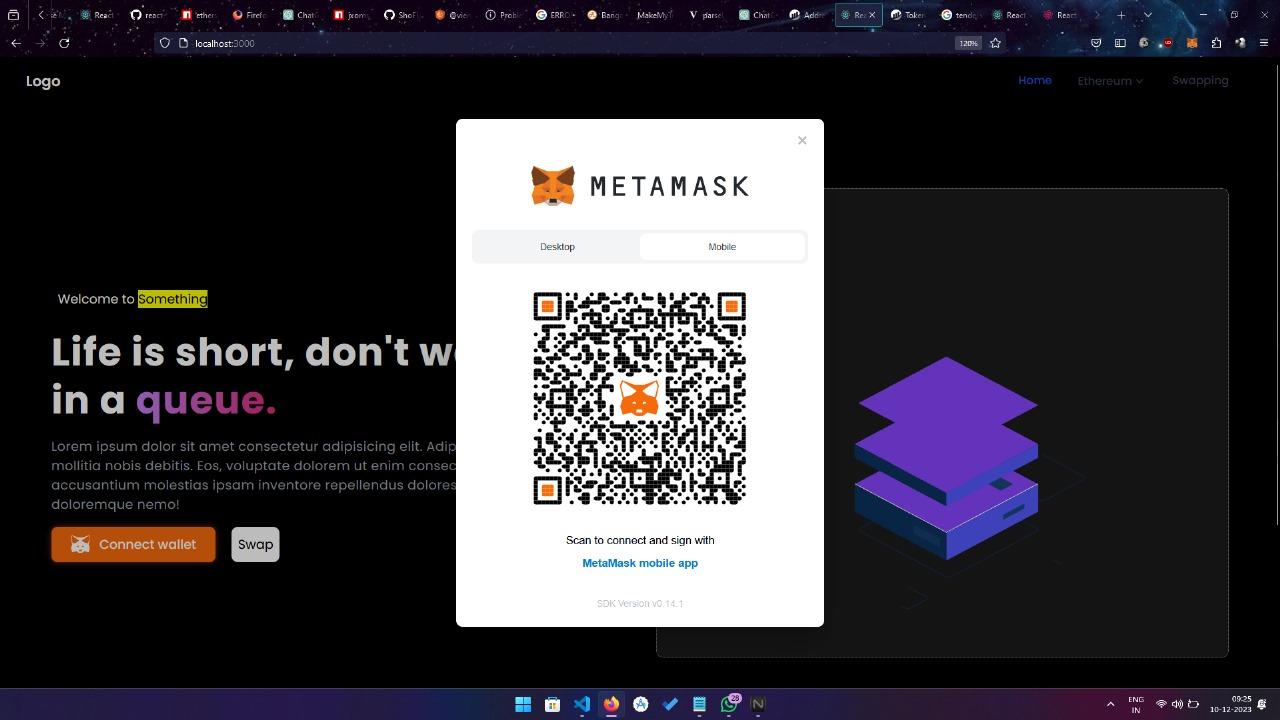Reload the page with the refresh icon
The image size is (1280, 720).
(x=64, y=43)
